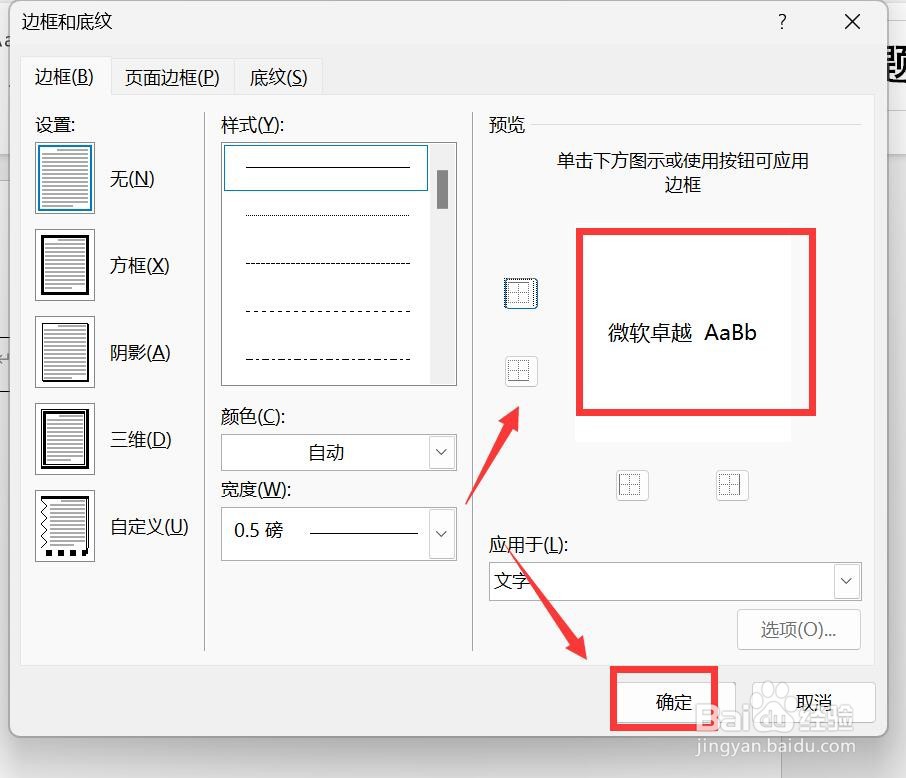Apply the 阴影 (Shadow) border setting
The height and width of the screenshot is (778, 906).
(x=64, y=352)
